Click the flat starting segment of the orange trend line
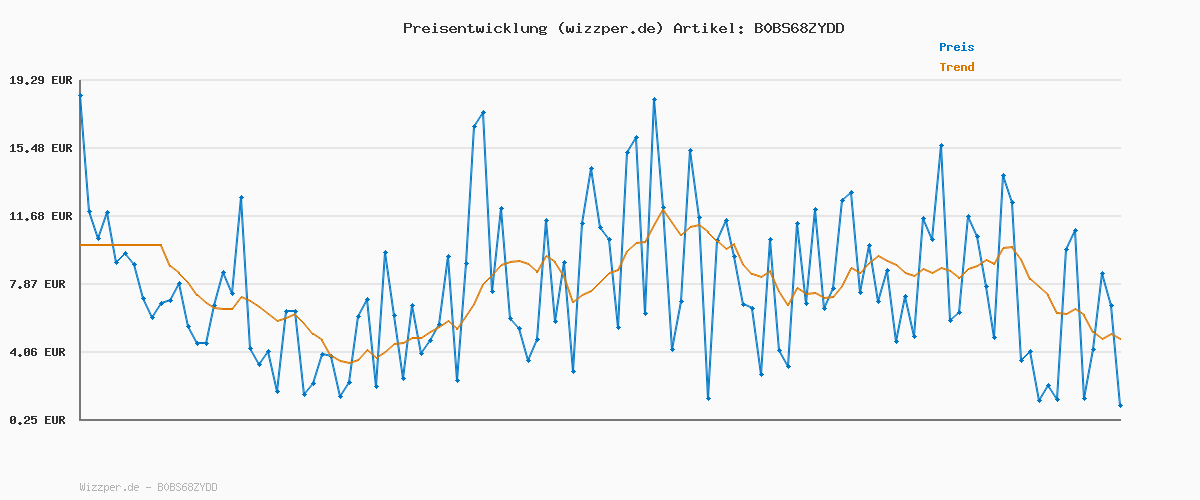Screen dimensions: 1200x500 pyautogui.click(x=120, y=245)
